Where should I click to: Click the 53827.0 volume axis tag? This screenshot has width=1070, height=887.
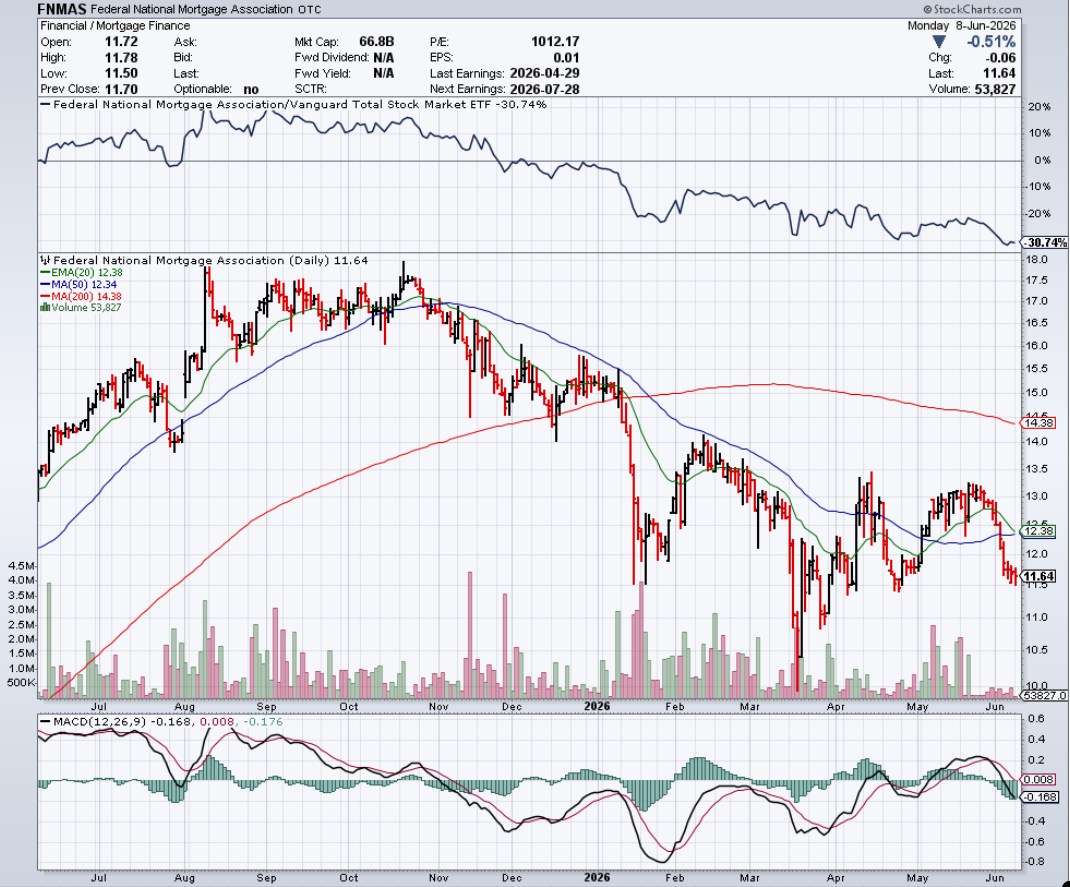coord(1044,695)
